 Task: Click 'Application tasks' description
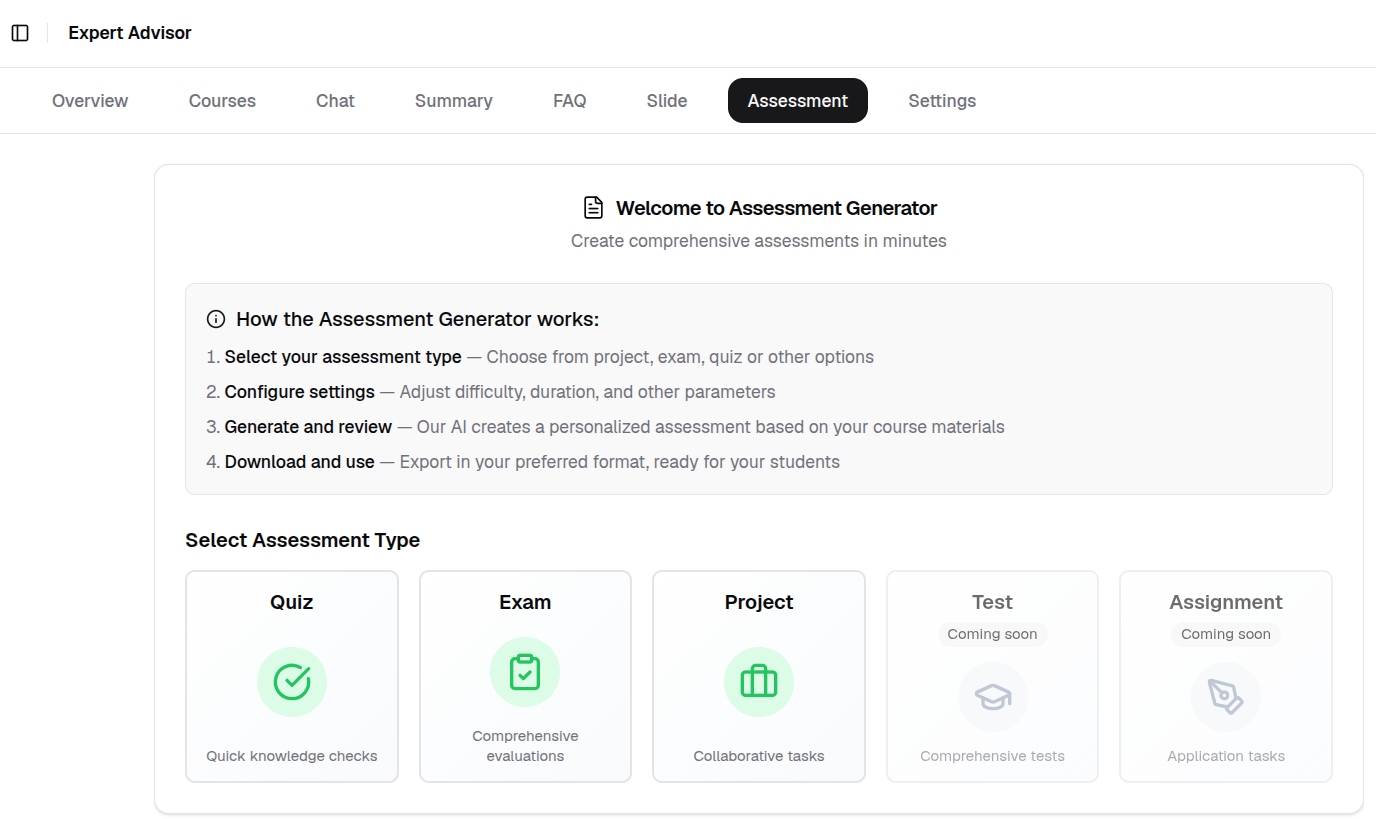[1226, 756]
